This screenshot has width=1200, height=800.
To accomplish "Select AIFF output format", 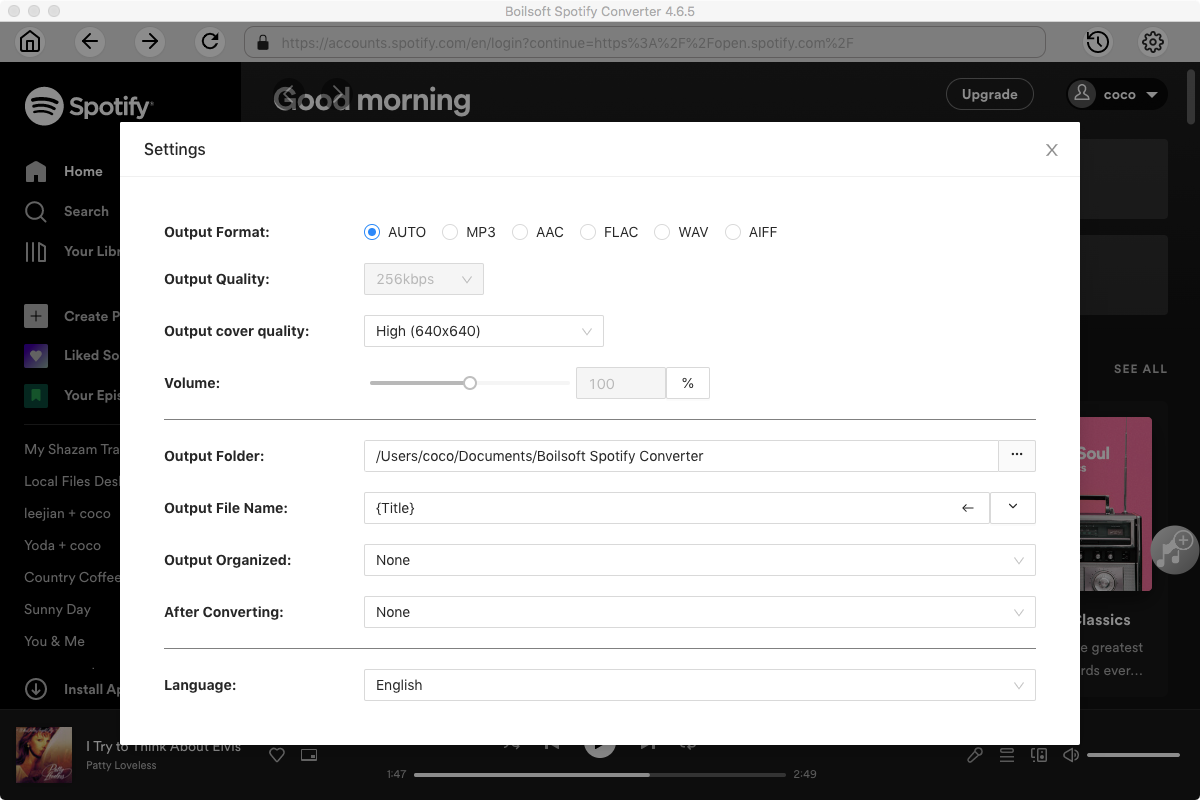I will tap(733, 232).
